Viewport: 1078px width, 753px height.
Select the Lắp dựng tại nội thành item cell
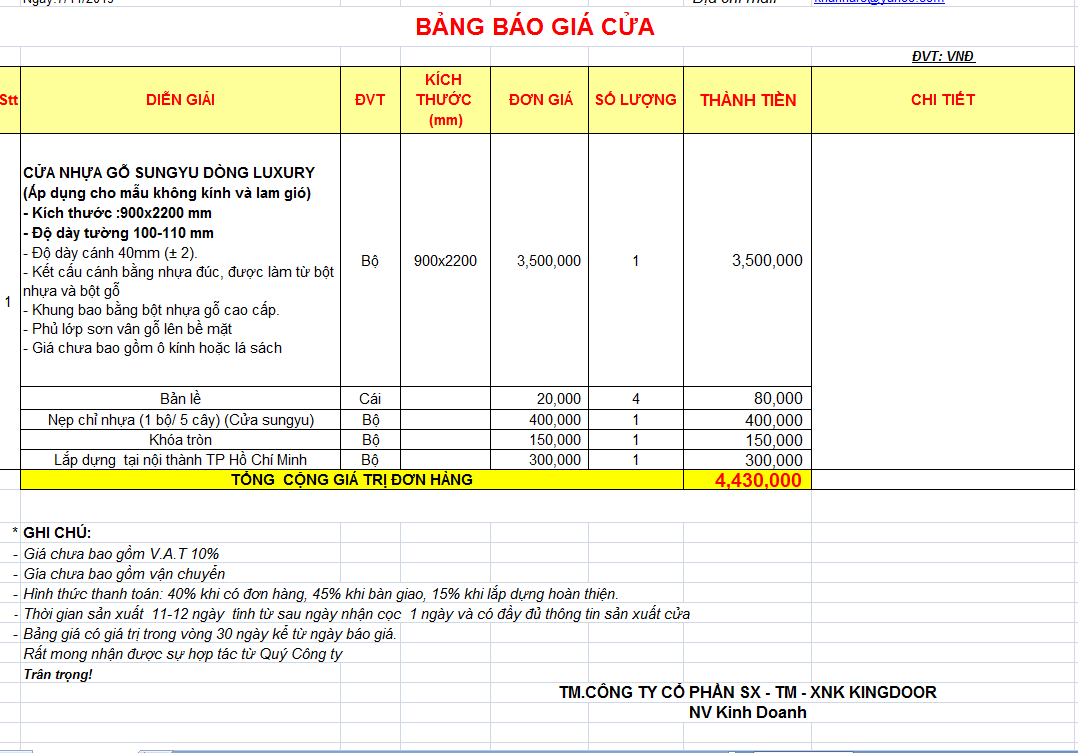tap(181, 459)
